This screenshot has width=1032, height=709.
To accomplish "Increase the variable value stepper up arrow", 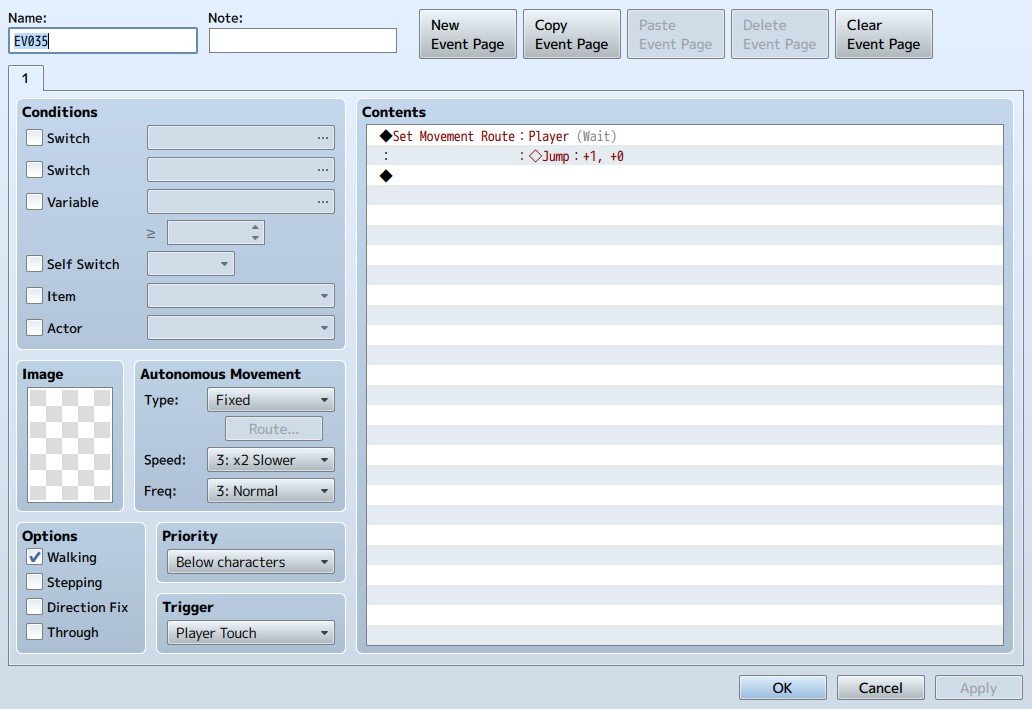I will pyautogui.click(x=255, y=228).
